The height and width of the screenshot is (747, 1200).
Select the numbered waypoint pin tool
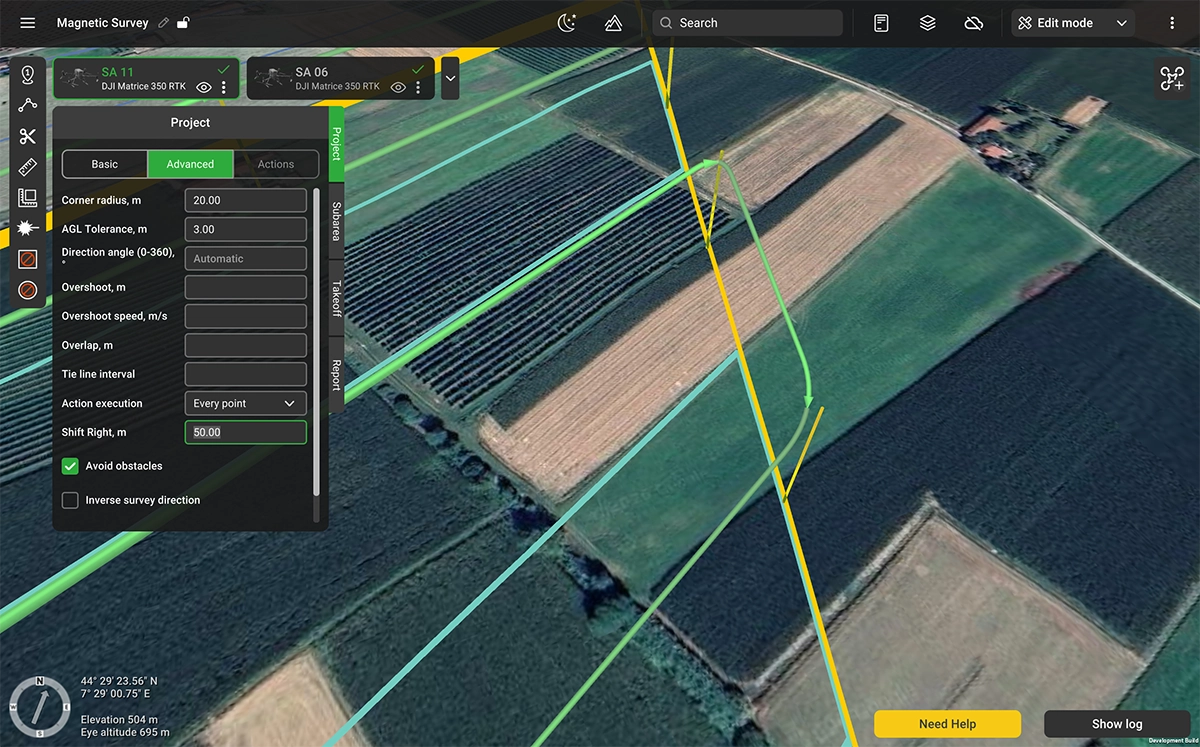[28, 75]
